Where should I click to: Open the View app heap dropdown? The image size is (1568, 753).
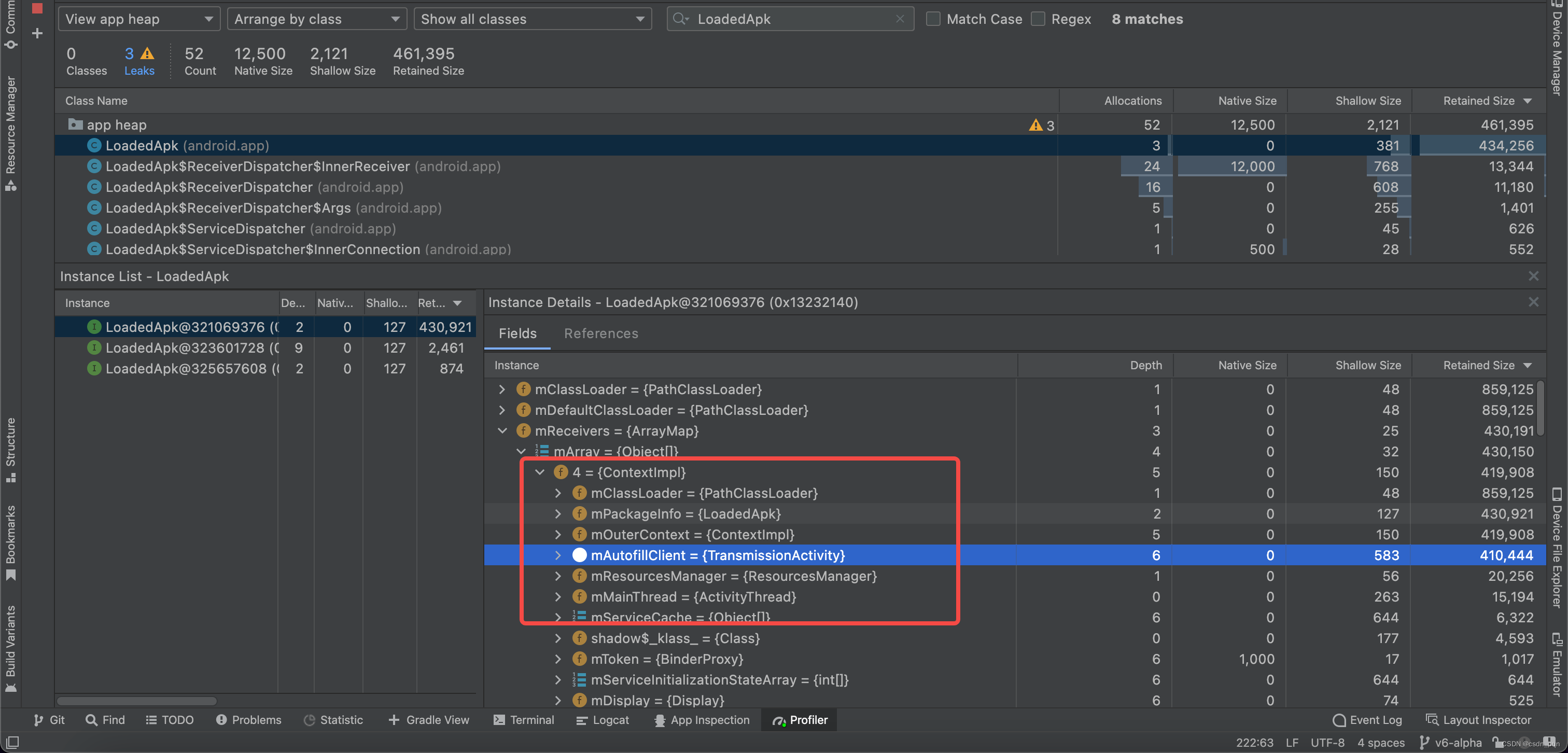coord(139,19)
